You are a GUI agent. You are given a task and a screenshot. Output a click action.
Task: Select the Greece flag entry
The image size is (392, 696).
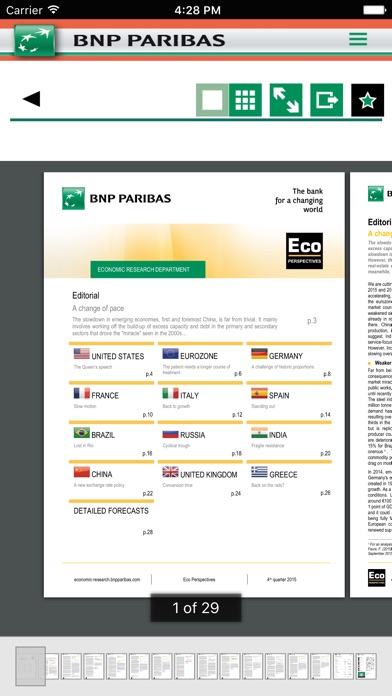coord(289,480)
